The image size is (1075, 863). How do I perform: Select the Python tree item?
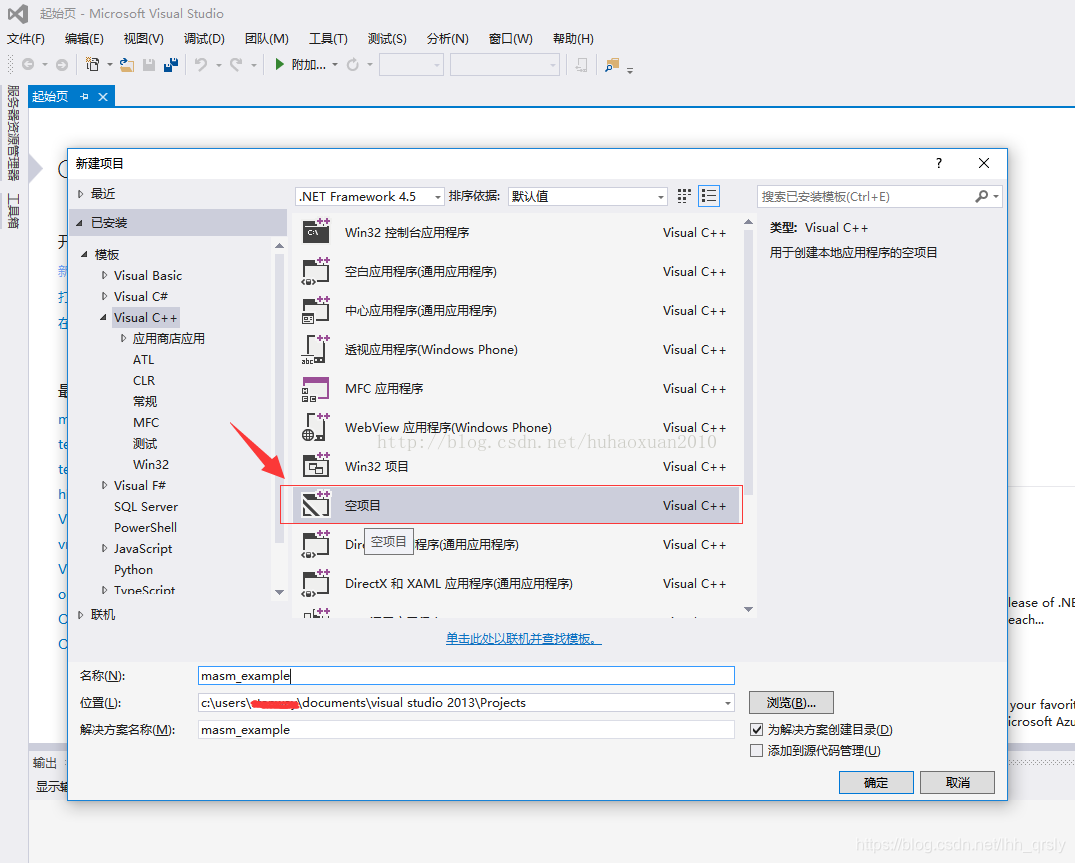point(134,570)
